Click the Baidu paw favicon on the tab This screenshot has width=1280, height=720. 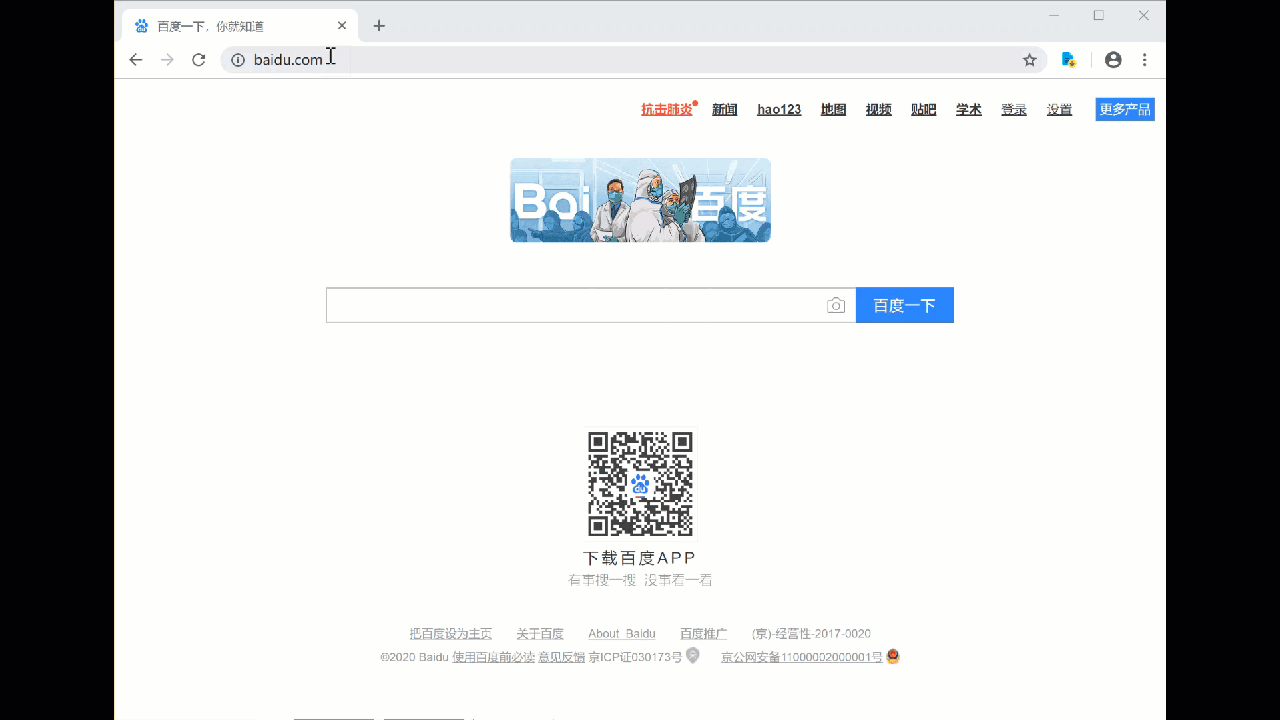(x=141, y=26)
